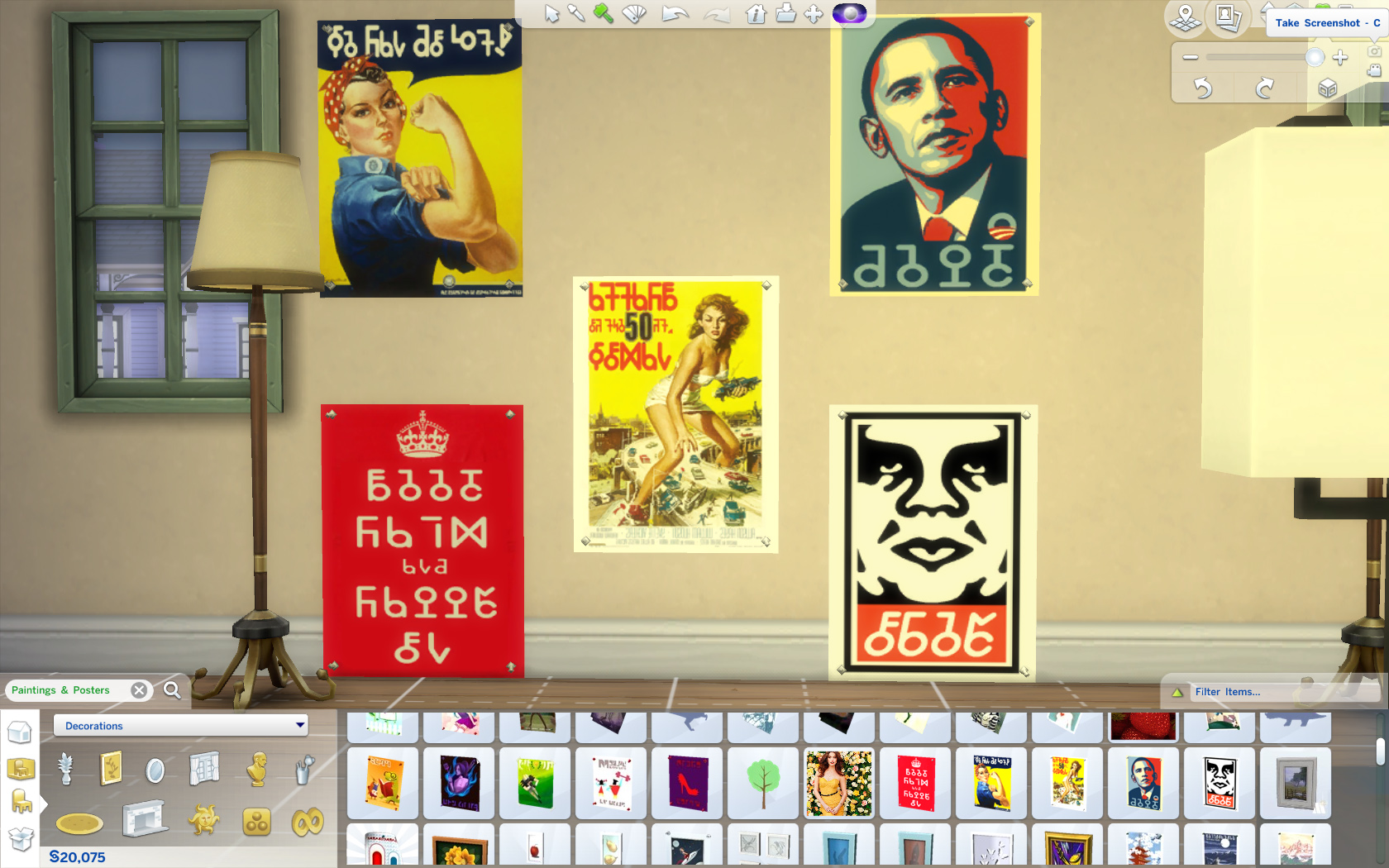Image resolution: width=1389 pixels, height=868 pixels.
Task: Toggle time of day lighting button
Action: tap(849, 13)
